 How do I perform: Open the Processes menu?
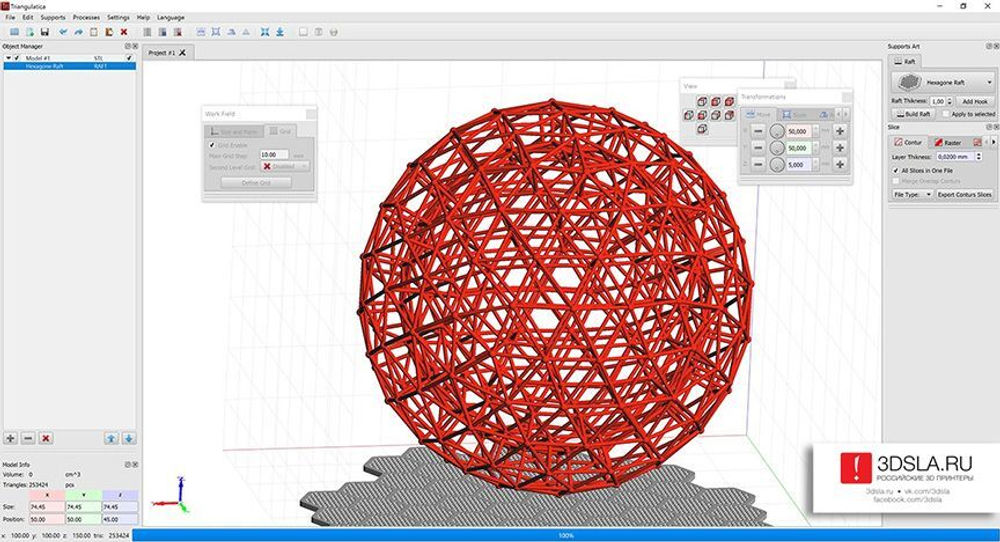click(x=86, y=17)
